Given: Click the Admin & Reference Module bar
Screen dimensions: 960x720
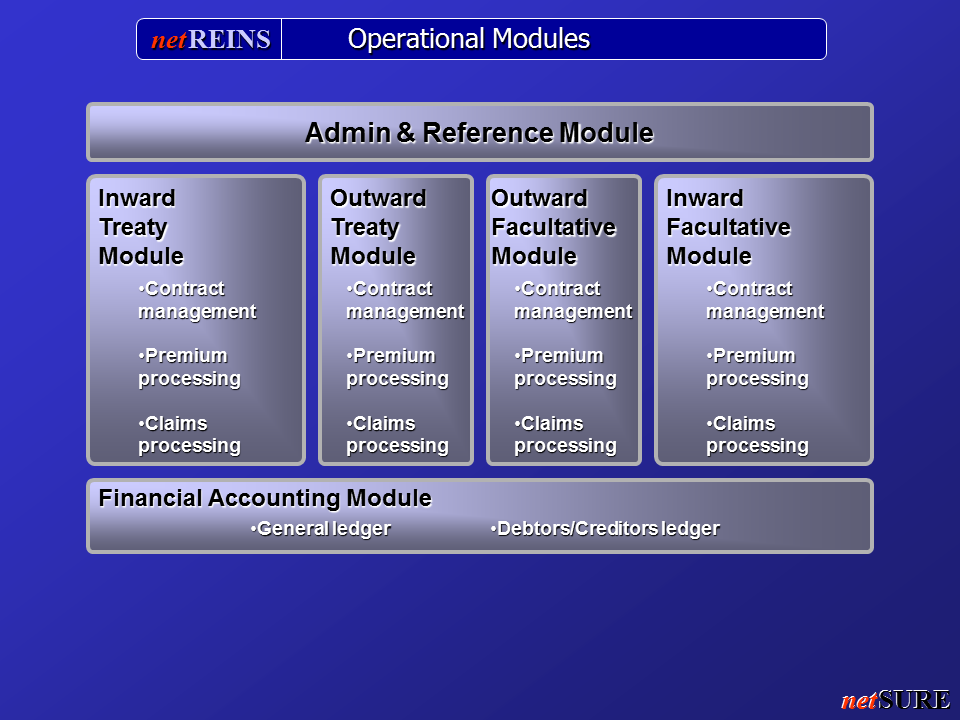Looking at the screenshot, I should pyautogui.click(x=479, y=132).
